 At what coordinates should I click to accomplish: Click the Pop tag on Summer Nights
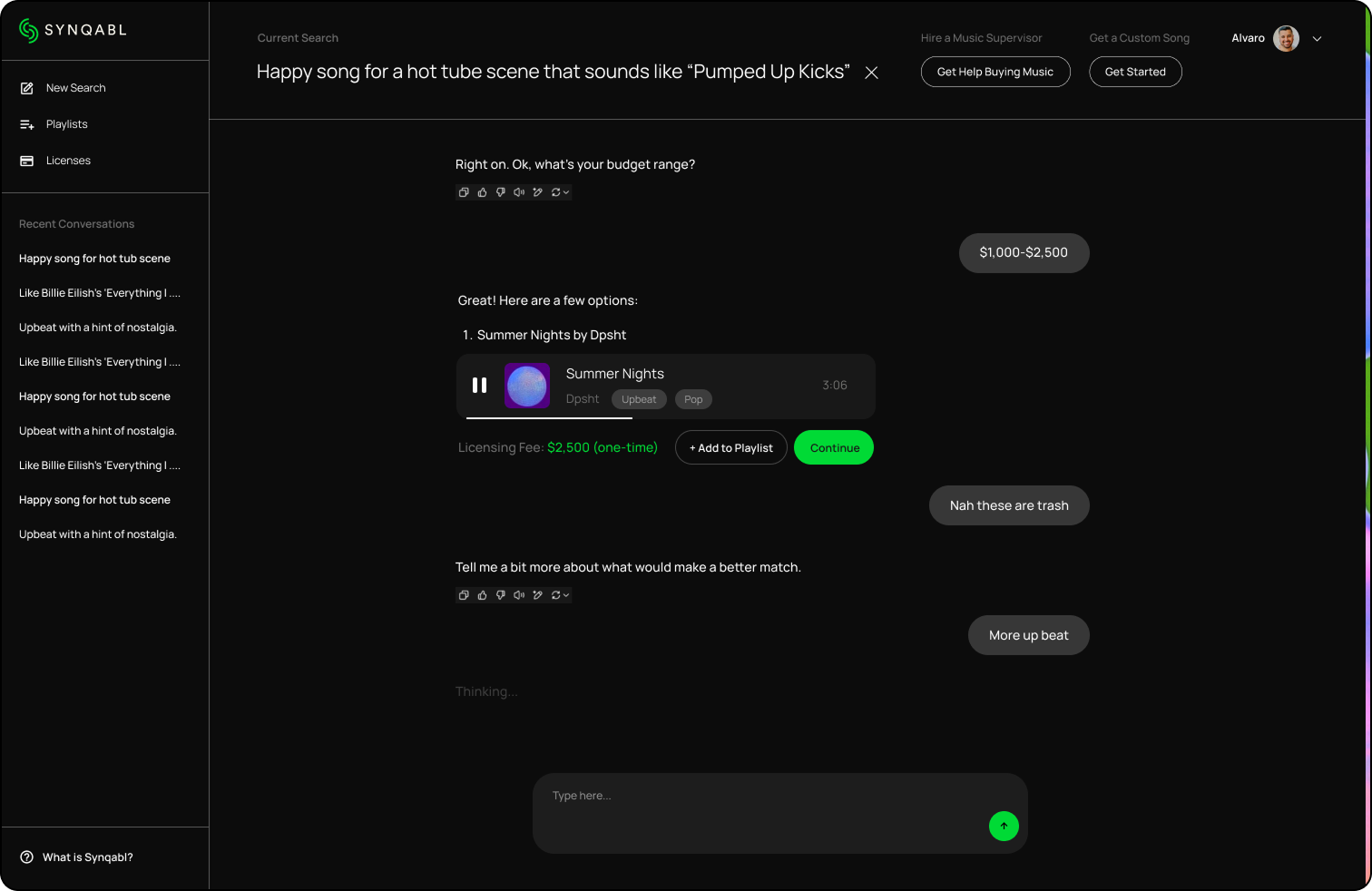[693, 399]
